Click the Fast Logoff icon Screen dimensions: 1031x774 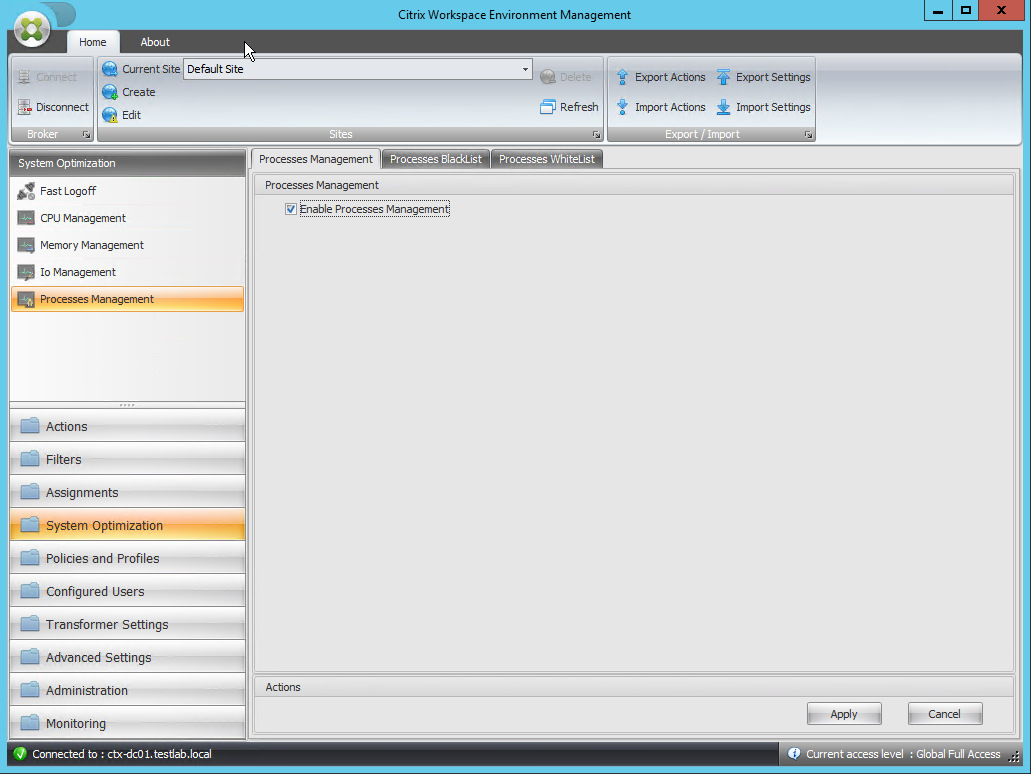pos(26,191)
